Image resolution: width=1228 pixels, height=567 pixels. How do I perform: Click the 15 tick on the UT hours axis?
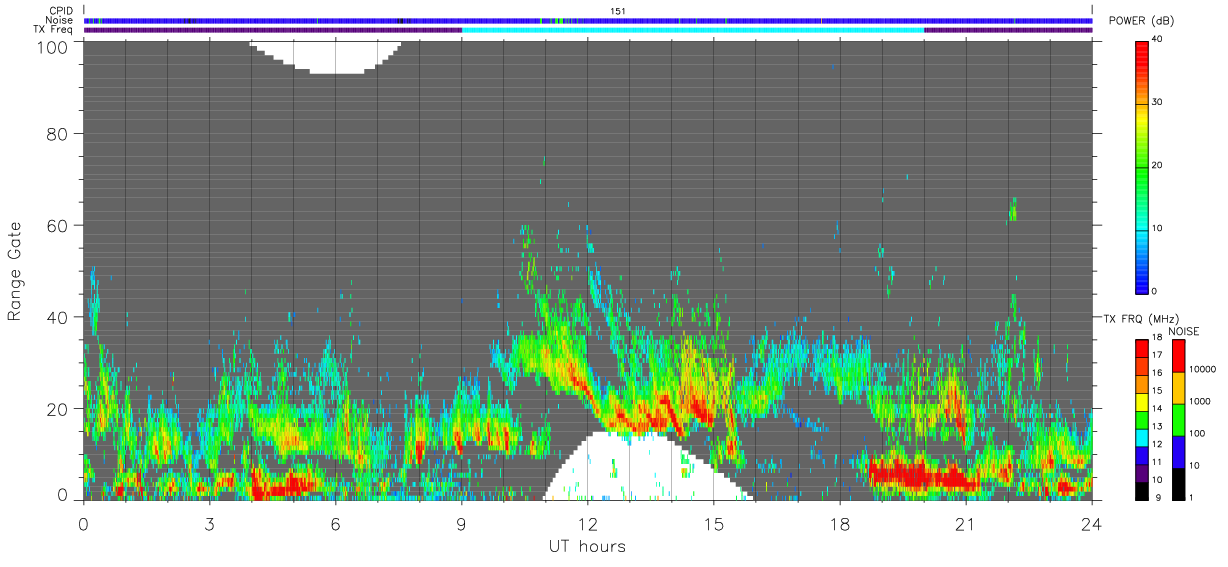(x=714, y=523)
